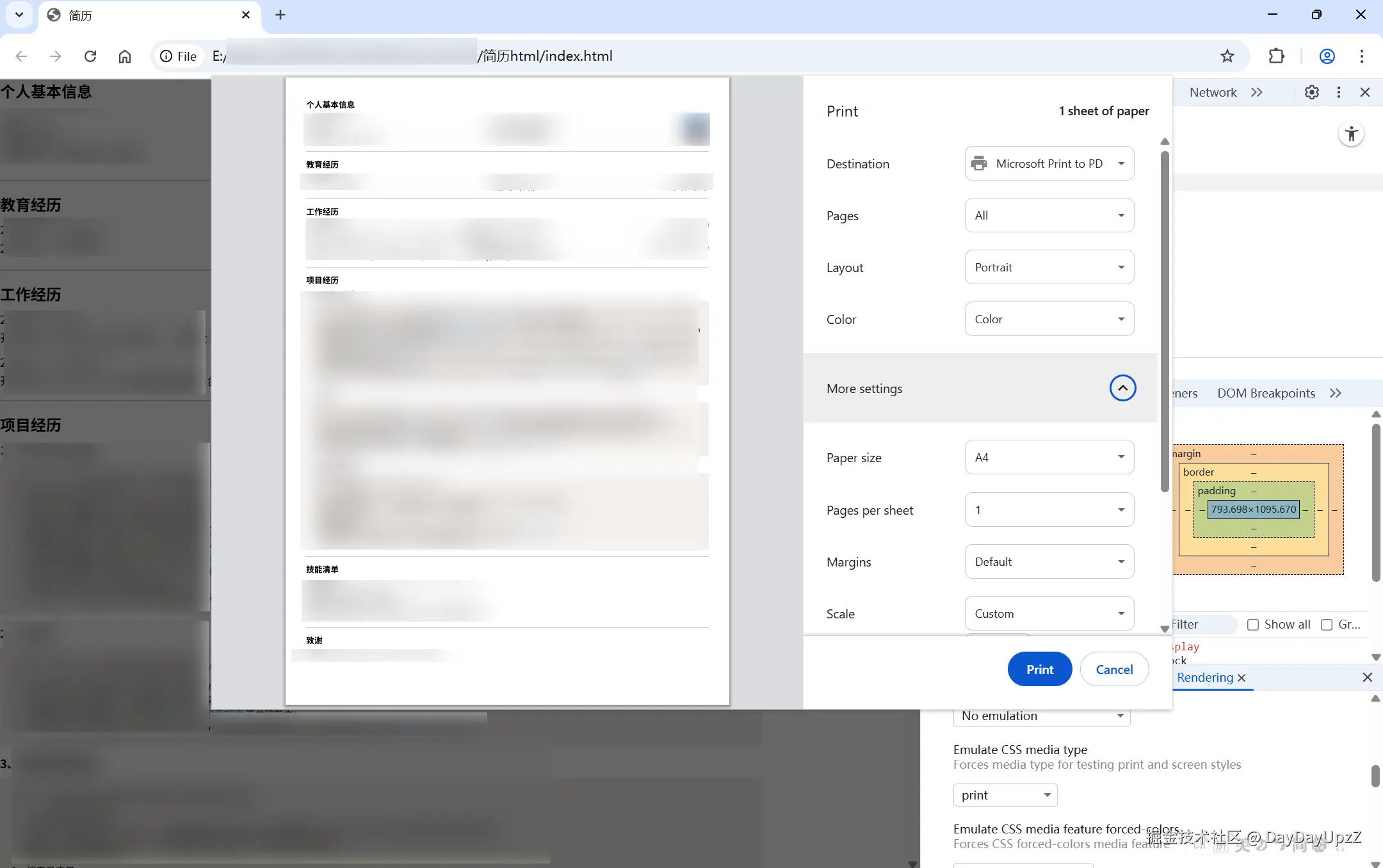Go to the browser home icon
The height and width of the screenshot is (868, 1383).
tap(125, 56)
